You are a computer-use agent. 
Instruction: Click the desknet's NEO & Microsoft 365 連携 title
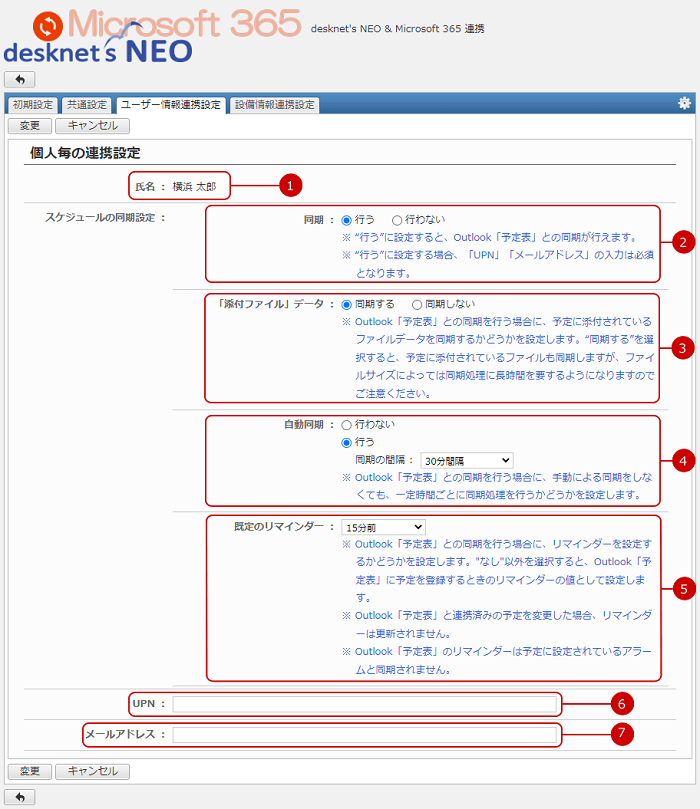pos(397,29)
